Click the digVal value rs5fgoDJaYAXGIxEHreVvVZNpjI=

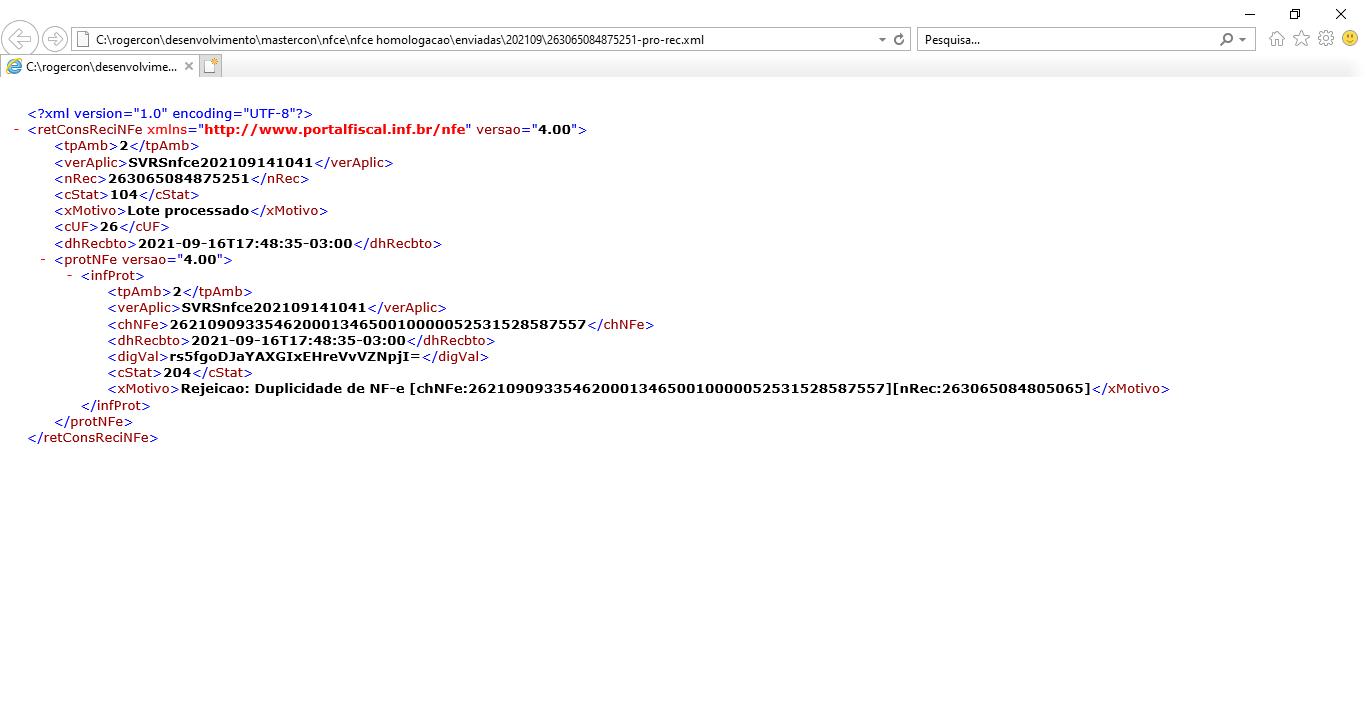tap(295, 356)
